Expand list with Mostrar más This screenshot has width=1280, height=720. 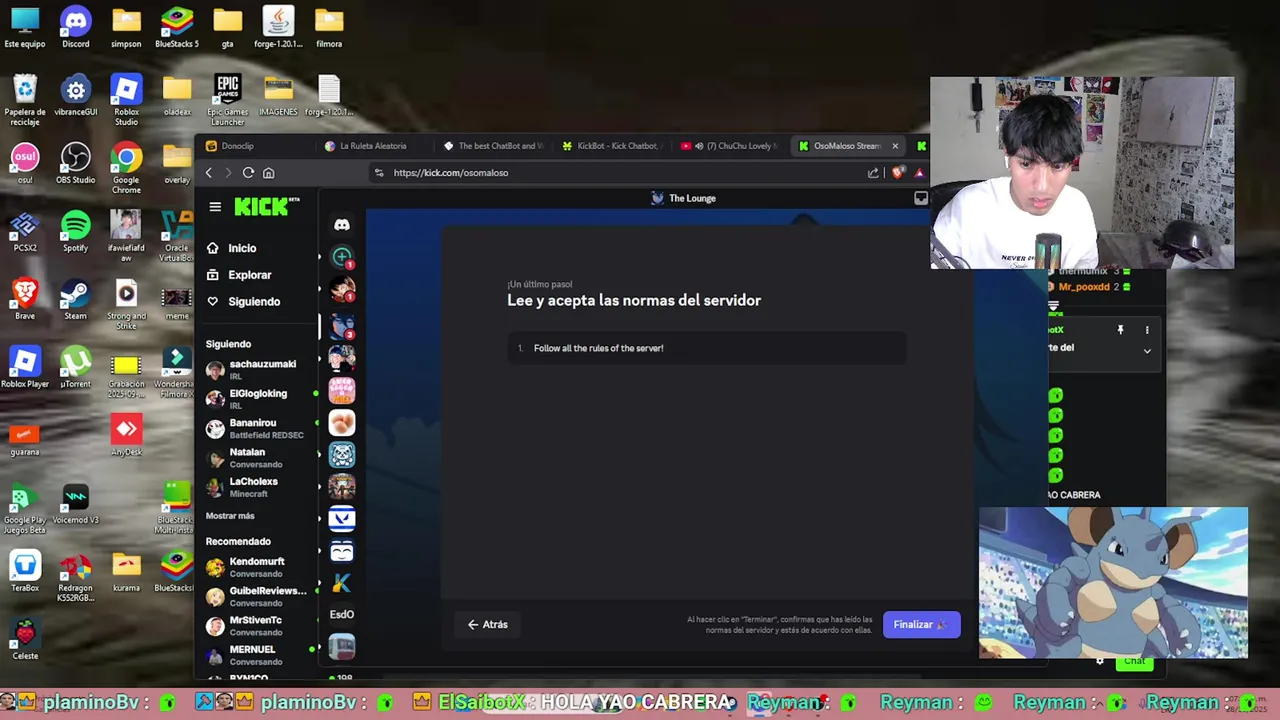tap(230, 516)
